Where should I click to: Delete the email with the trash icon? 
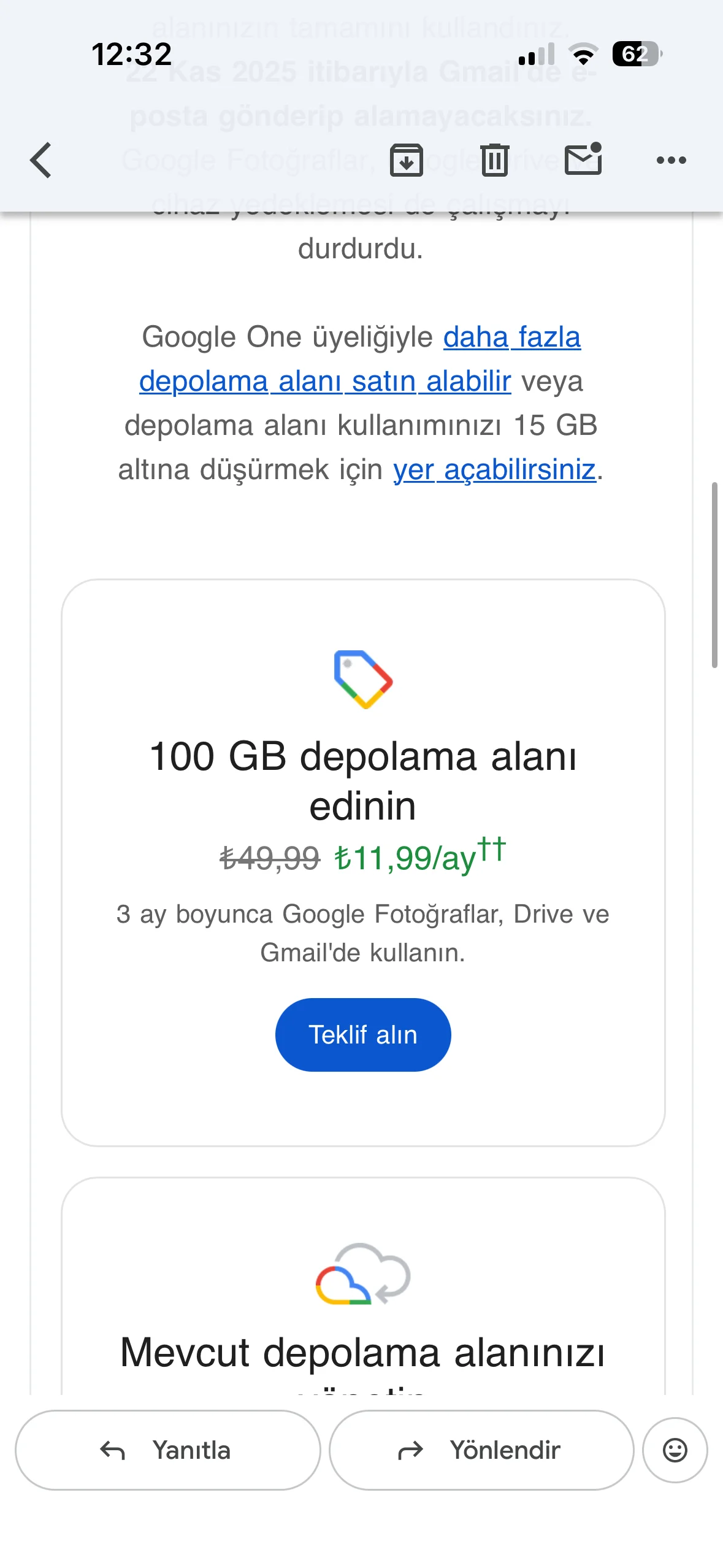tap(494, 160)
